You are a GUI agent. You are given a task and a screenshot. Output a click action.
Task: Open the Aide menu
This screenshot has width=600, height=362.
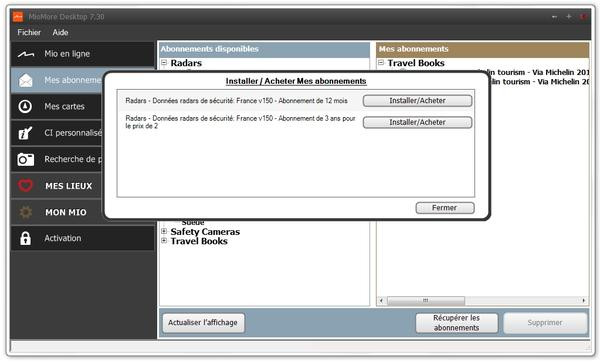tap(60, 33)
